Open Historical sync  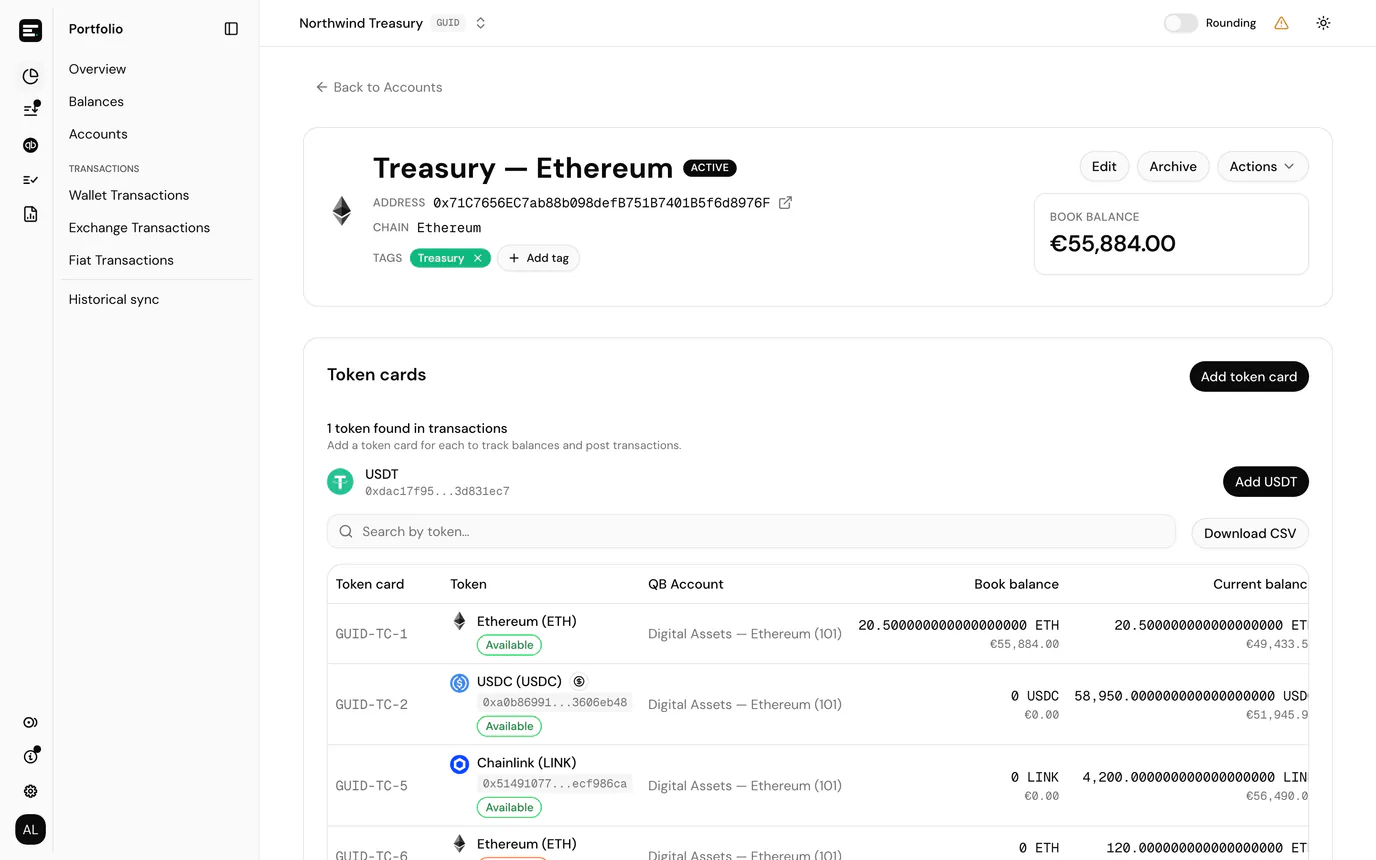(114, 299)
